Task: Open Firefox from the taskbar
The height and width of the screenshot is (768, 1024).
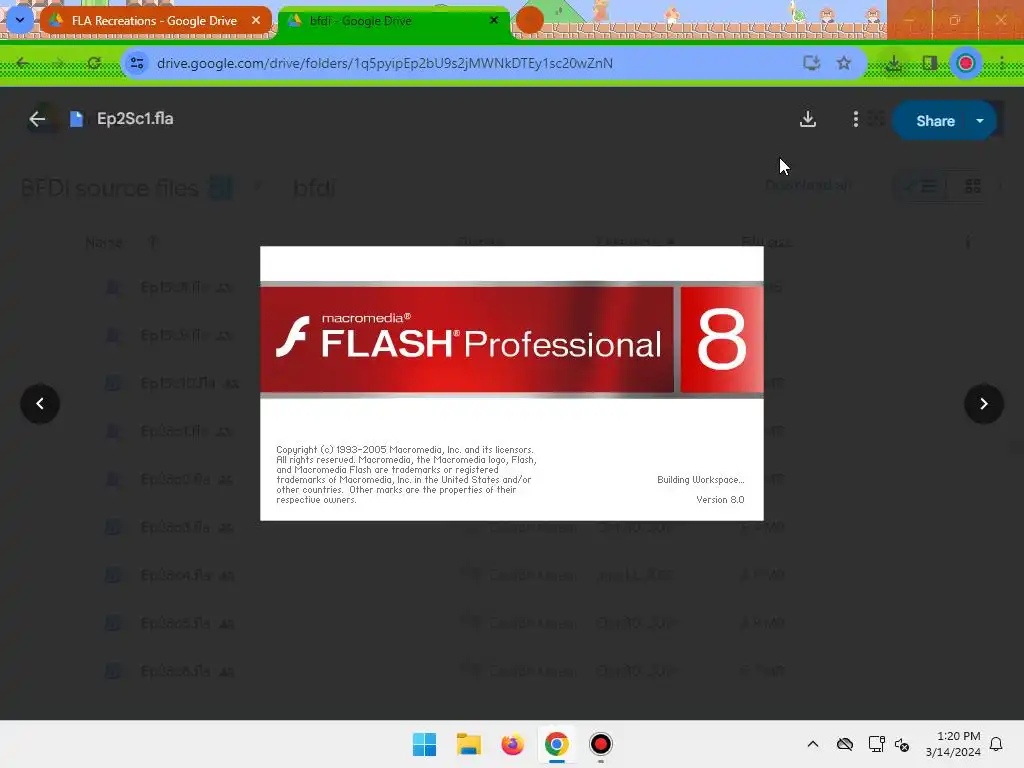Action: click(x=513, y=744)
